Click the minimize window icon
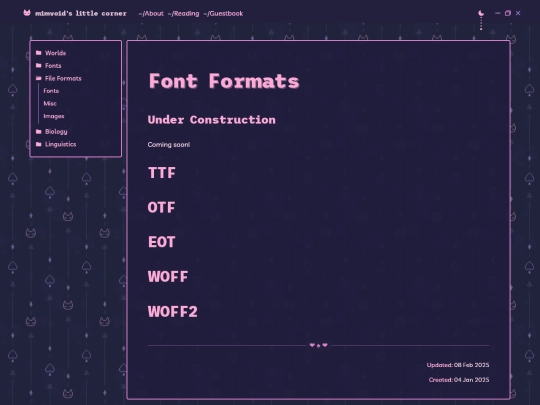540x405 pixels. 497,13
